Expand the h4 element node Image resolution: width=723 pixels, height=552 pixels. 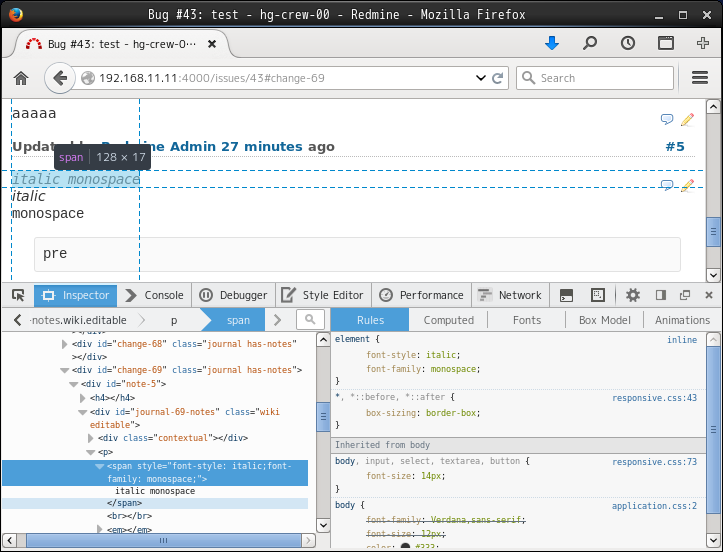83,398
